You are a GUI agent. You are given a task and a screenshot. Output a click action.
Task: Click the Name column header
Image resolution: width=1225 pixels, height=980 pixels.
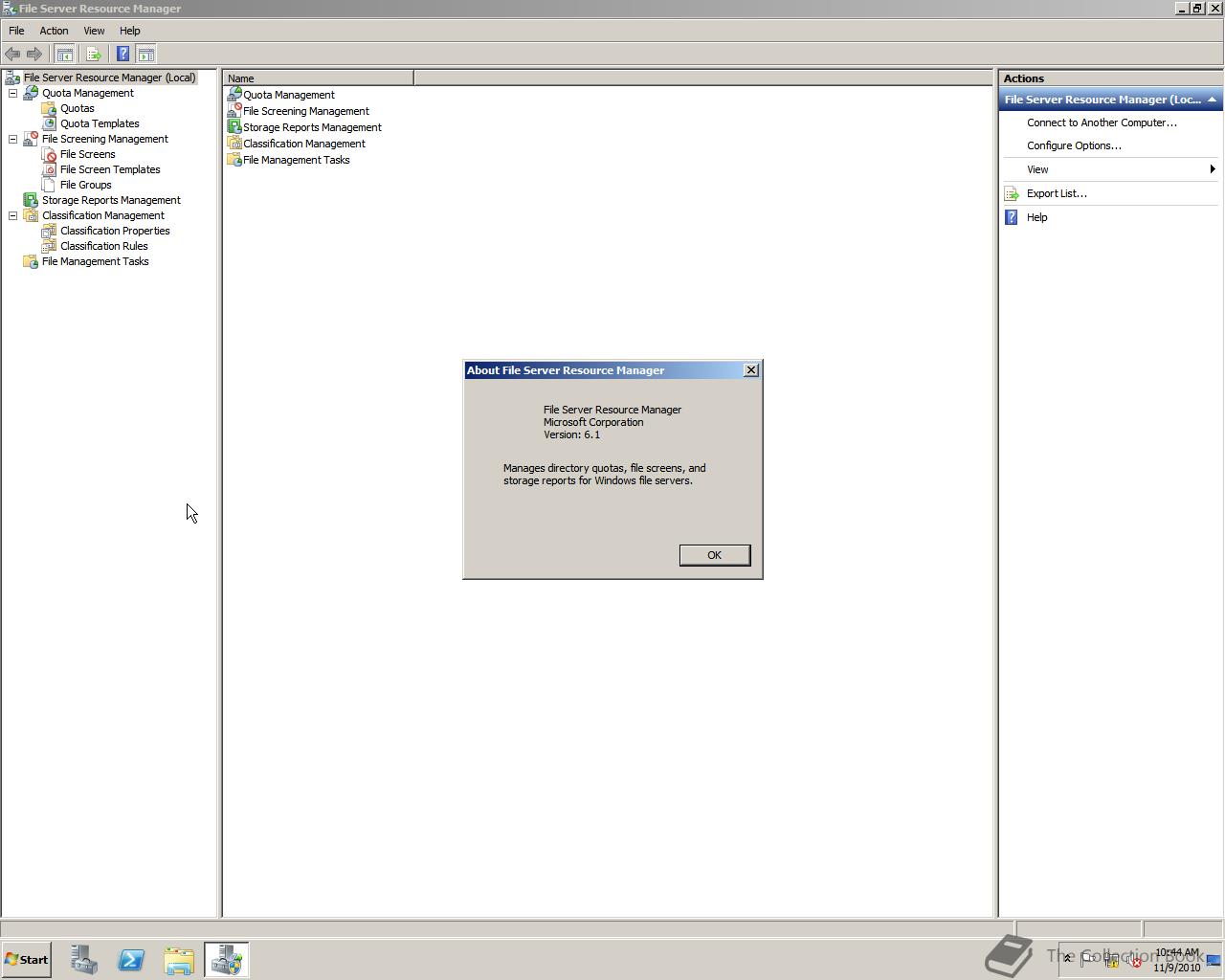pyautogui.click(x=318, y=78)
